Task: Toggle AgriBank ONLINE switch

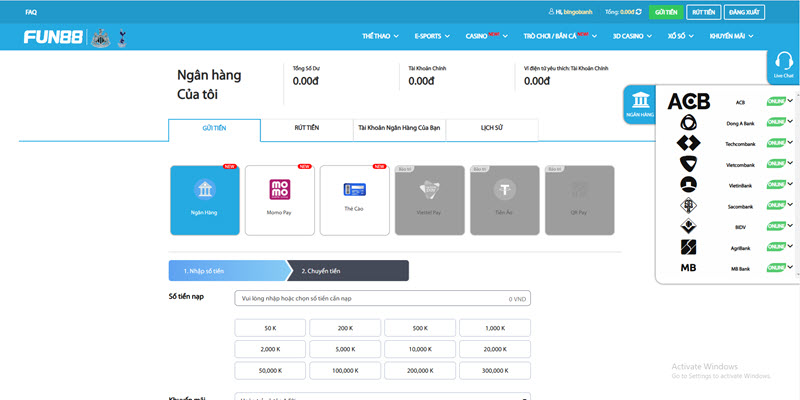Action: point(776,247)
